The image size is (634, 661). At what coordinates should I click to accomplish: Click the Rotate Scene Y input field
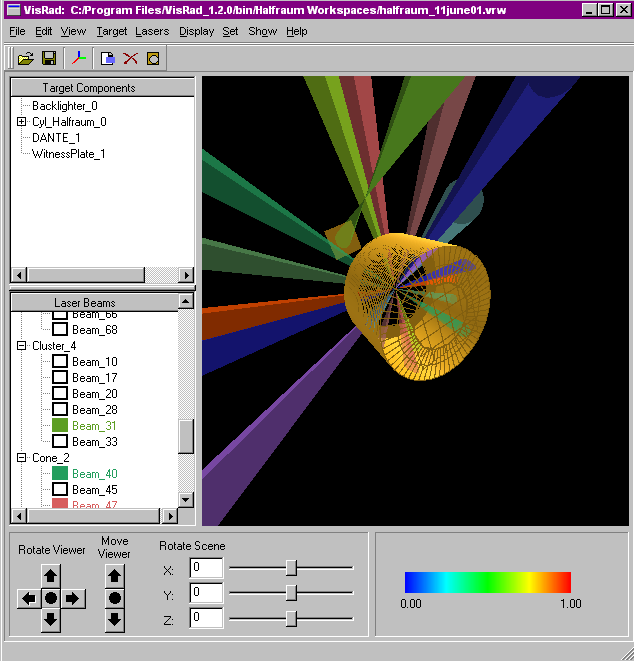click(206, 593)
